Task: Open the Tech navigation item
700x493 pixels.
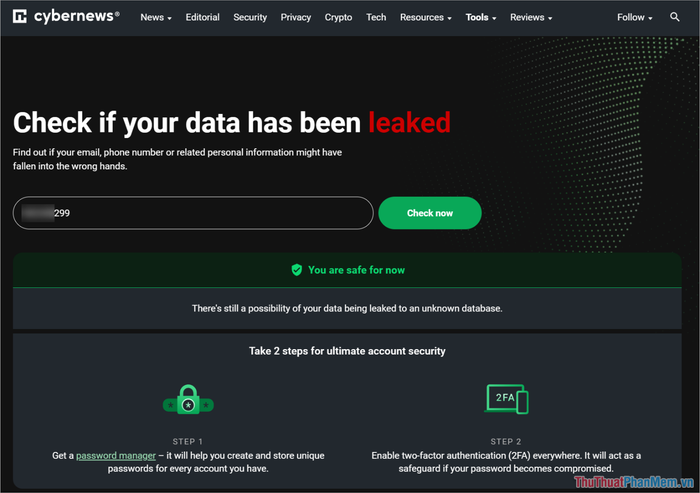Action: tap(376, 17)
